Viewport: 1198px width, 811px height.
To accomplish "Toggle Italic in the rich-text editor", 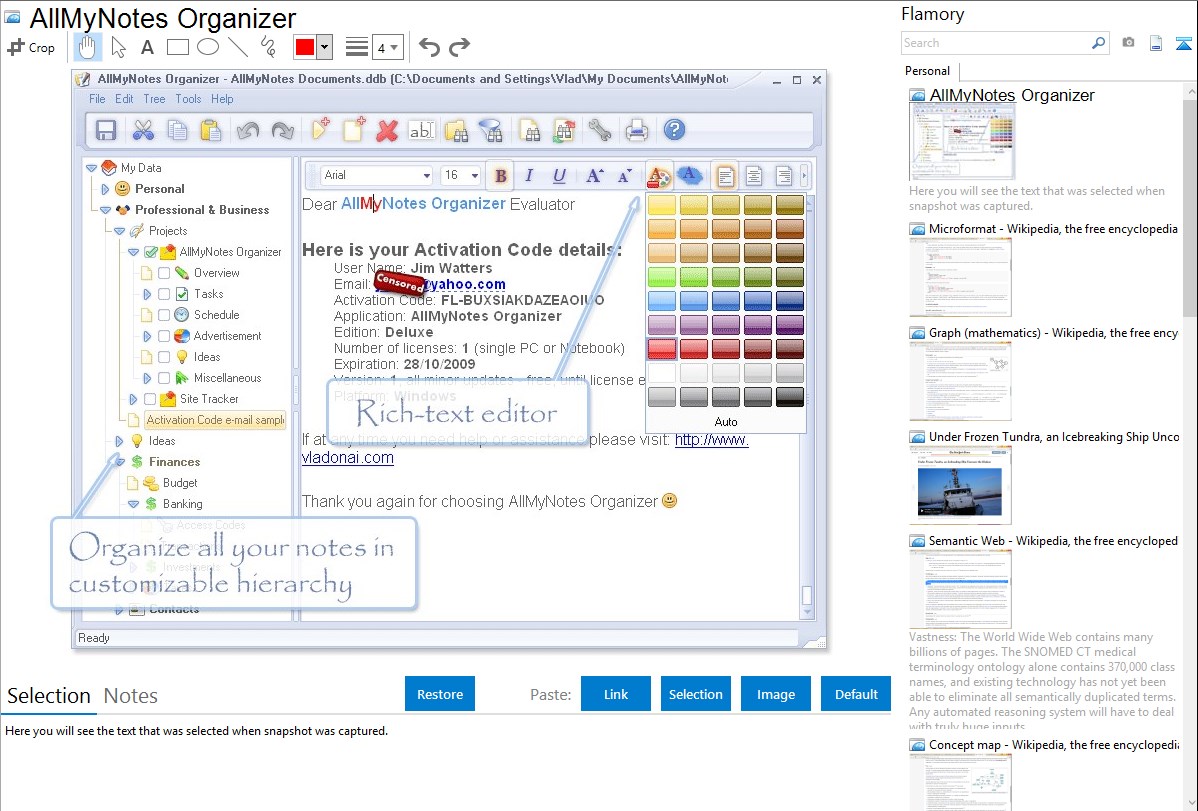I will coord(529,176).
